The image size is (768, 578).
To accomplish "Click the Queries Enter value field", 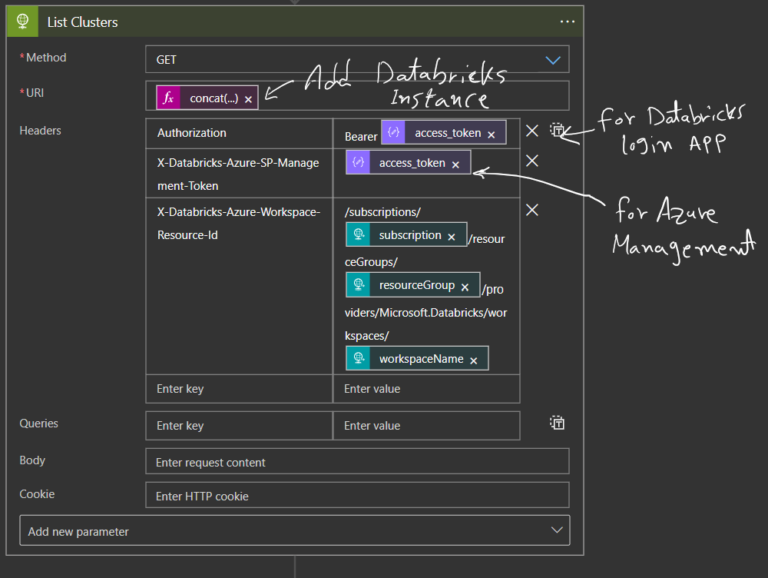I will point(426,426).
